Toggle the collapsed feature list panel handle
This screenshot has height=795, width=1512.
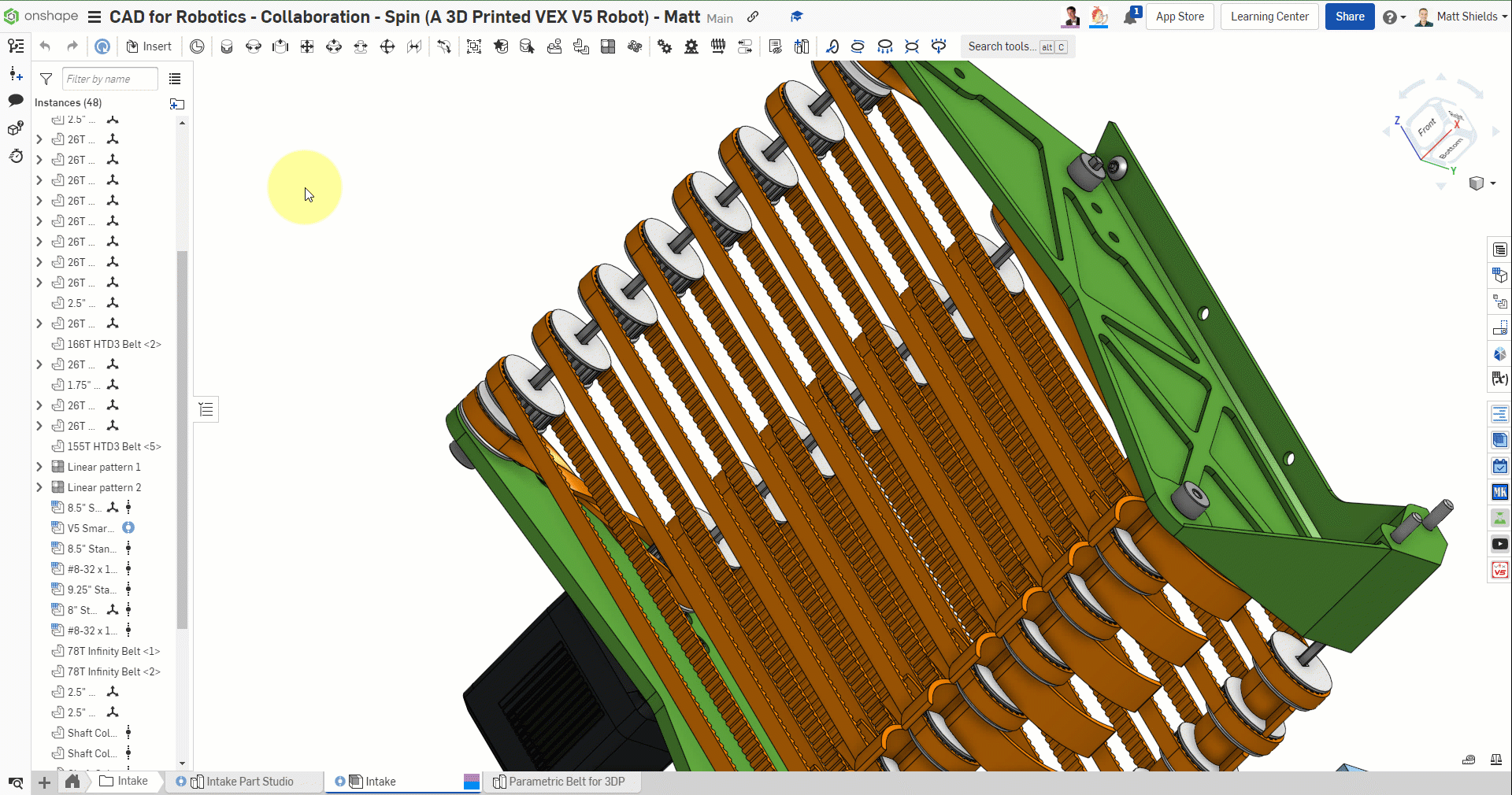point(206,409)
